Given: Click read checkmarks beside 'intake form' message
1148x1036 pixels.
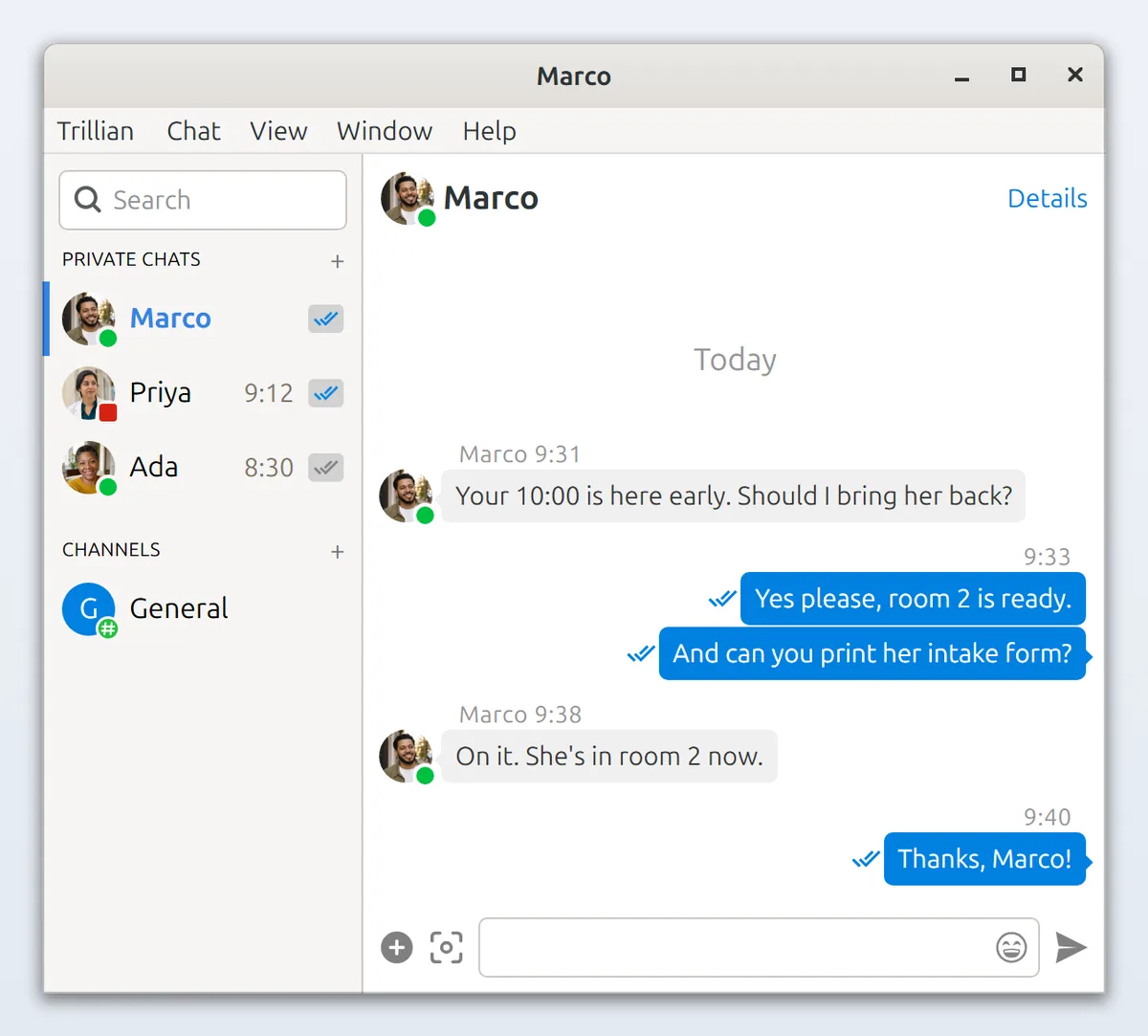Looking at the screenshot, I should (x=641, y=653).
